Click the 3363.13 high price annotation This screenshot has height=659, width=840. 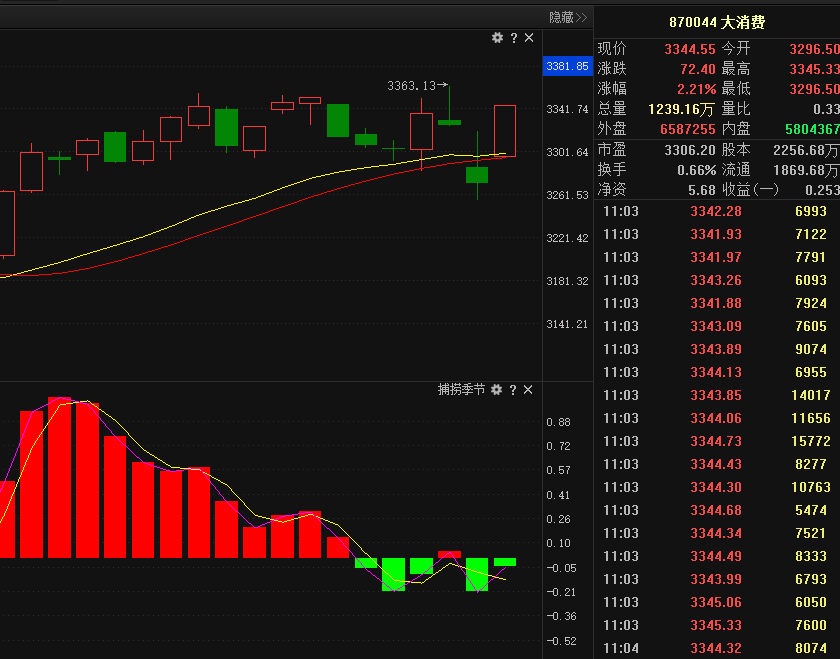412,86
